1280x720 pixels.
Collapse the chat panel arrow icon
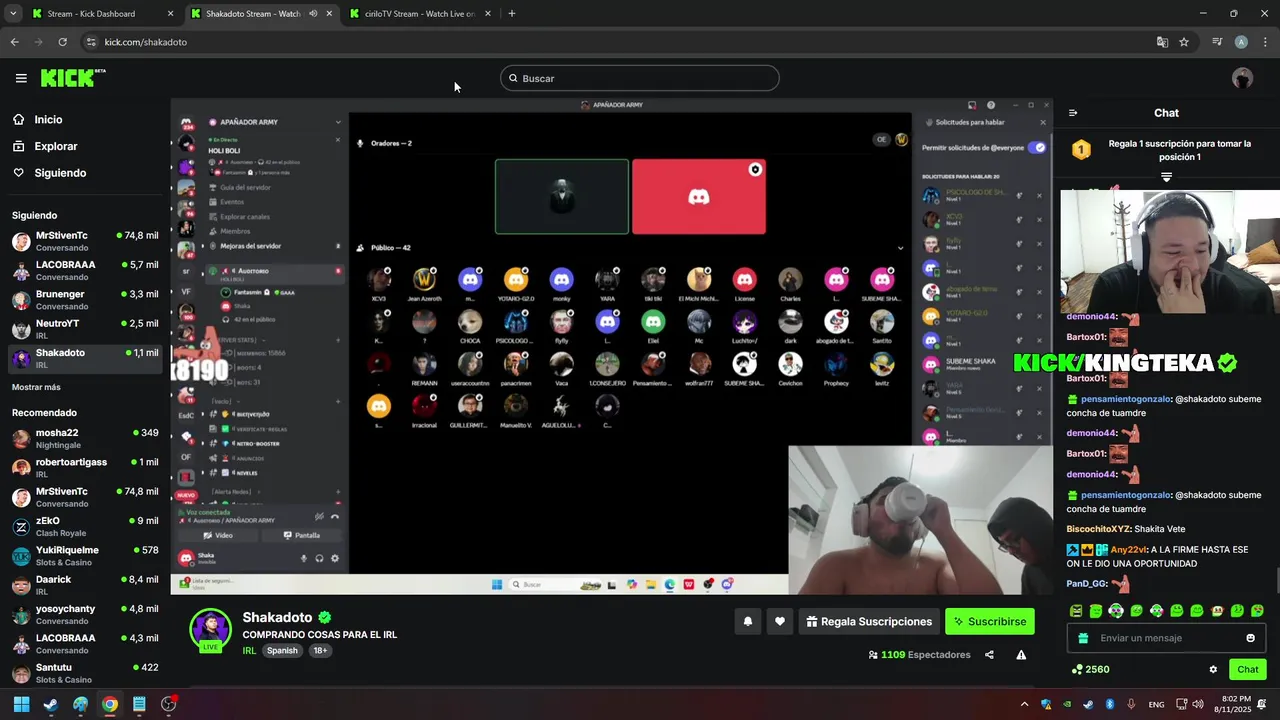click(x=1073, y=113)
